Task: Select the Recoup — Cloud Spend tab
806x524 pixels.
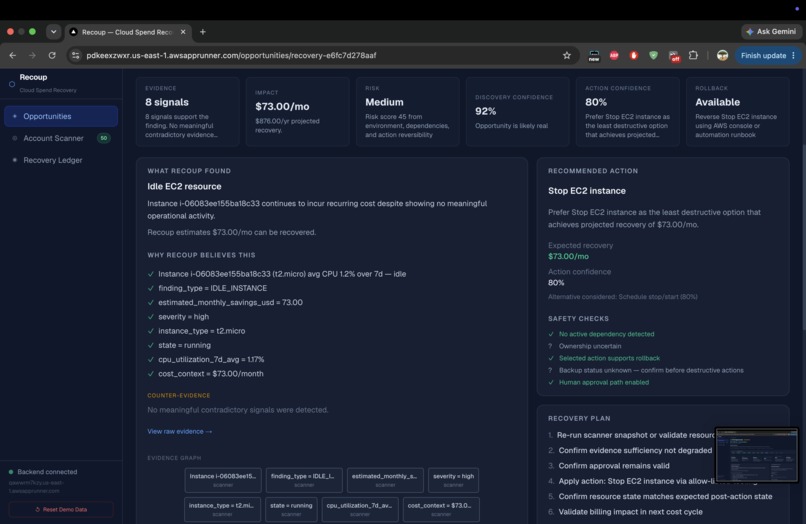Action: click(126, 32)
